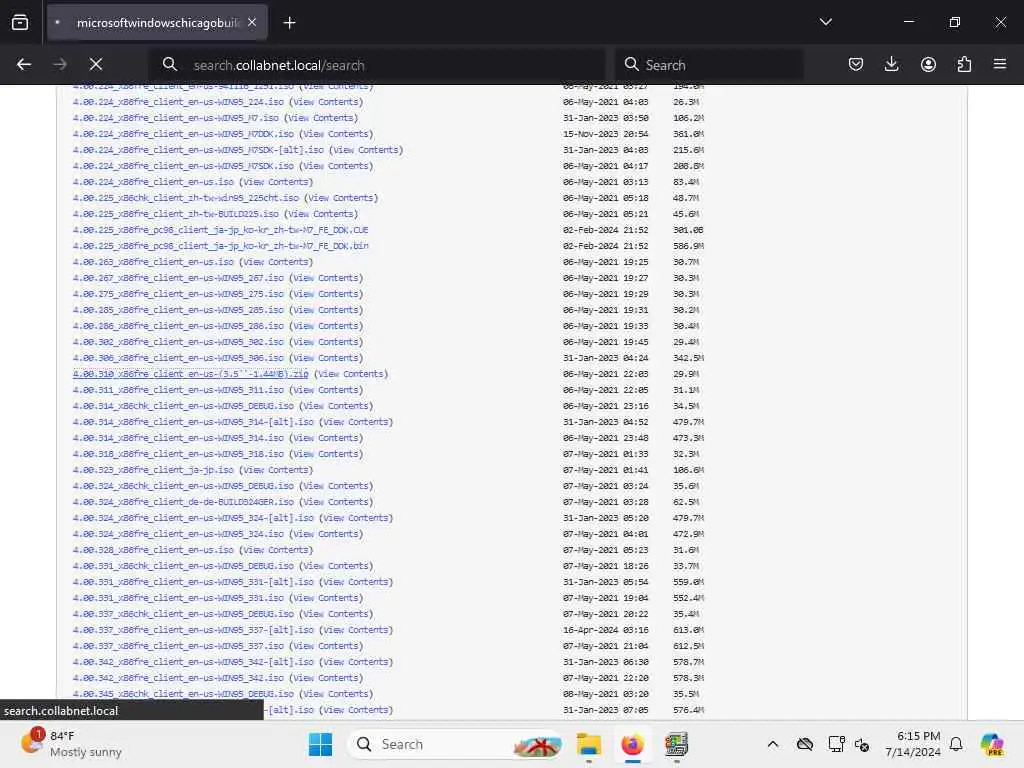
Task: Click the taskbar Search box
Action: pos(455,744)
